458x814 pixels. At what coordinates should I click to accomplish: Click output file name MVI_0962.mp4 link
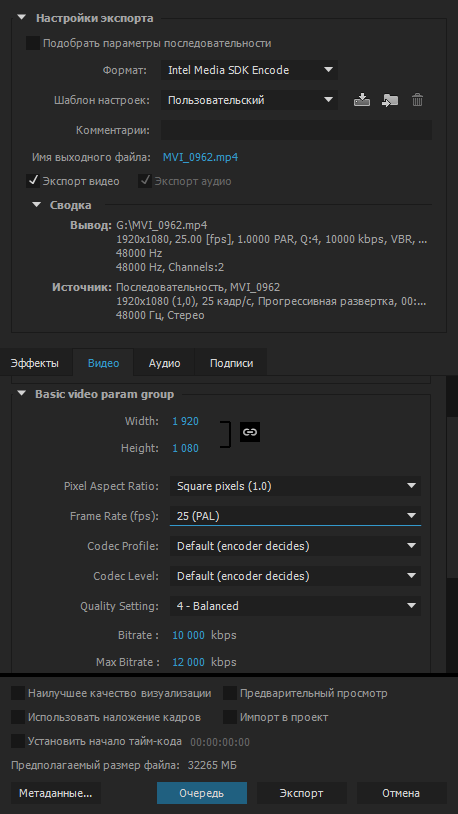[x=200, y=157]
